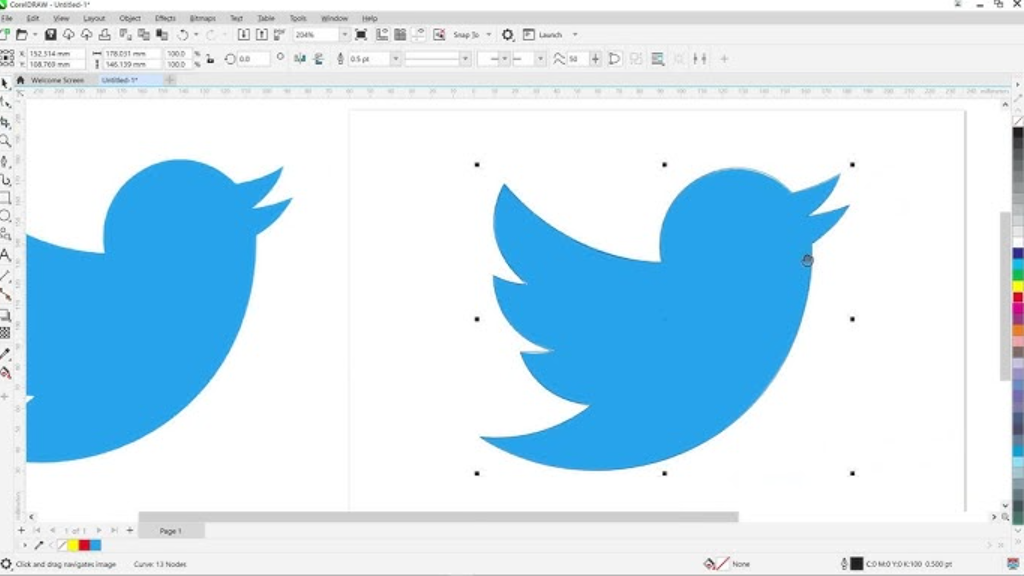This screenshot has width=1024, height=576.
Task: Add a new document tab
Action: click(x=170, y=80)
